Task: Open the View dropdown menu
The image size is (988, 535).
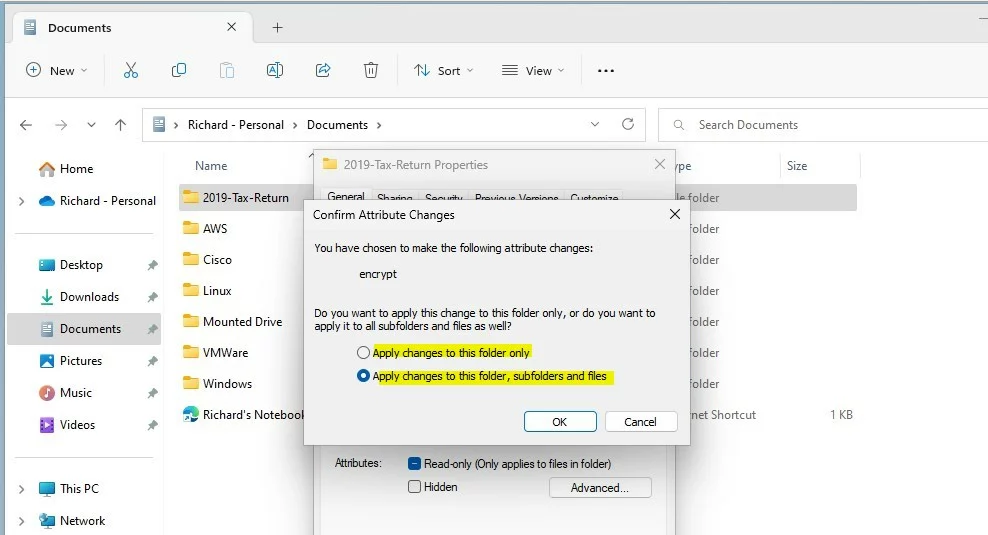Action: (533, 71)
